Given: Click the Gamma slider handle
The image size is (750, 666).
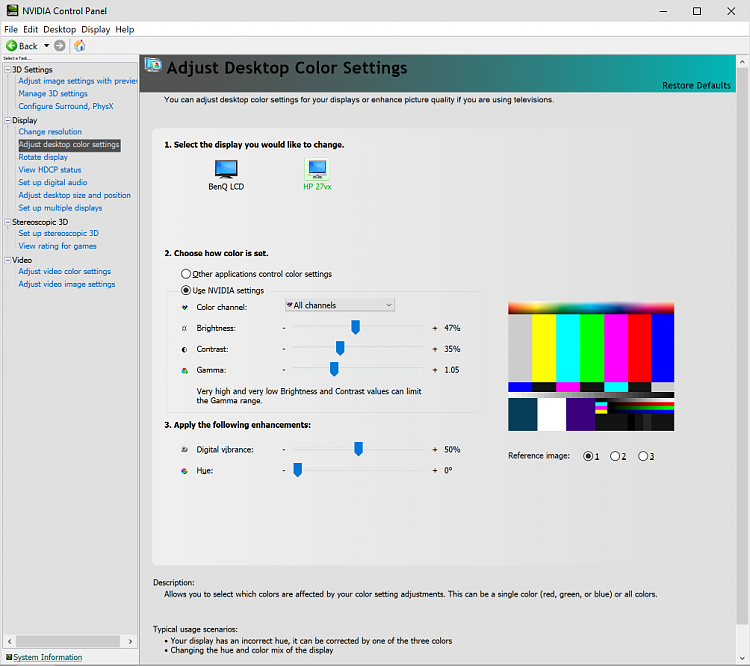Looking at the screenshot, I should pos(334,369).
